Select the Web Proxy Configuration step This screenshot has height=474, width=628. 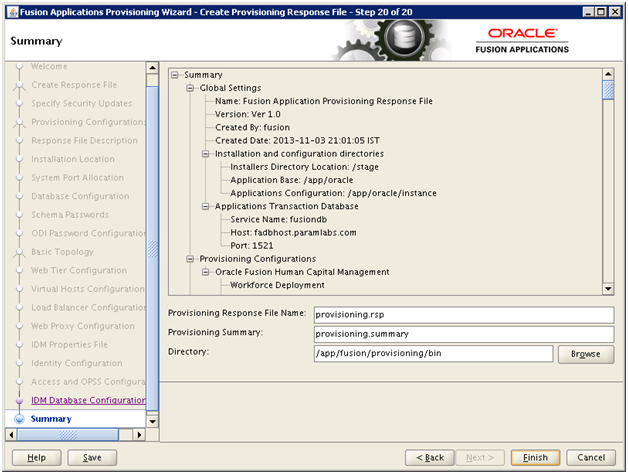coord(83,326)
